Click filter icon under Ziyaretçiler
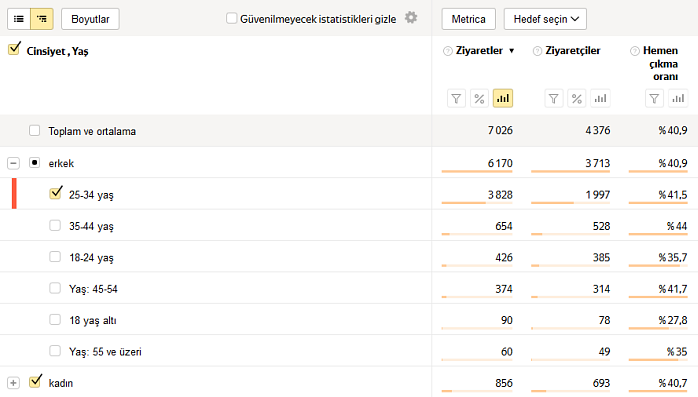The image size is (698, 397). pyautogui.click(x=554, y=98)
